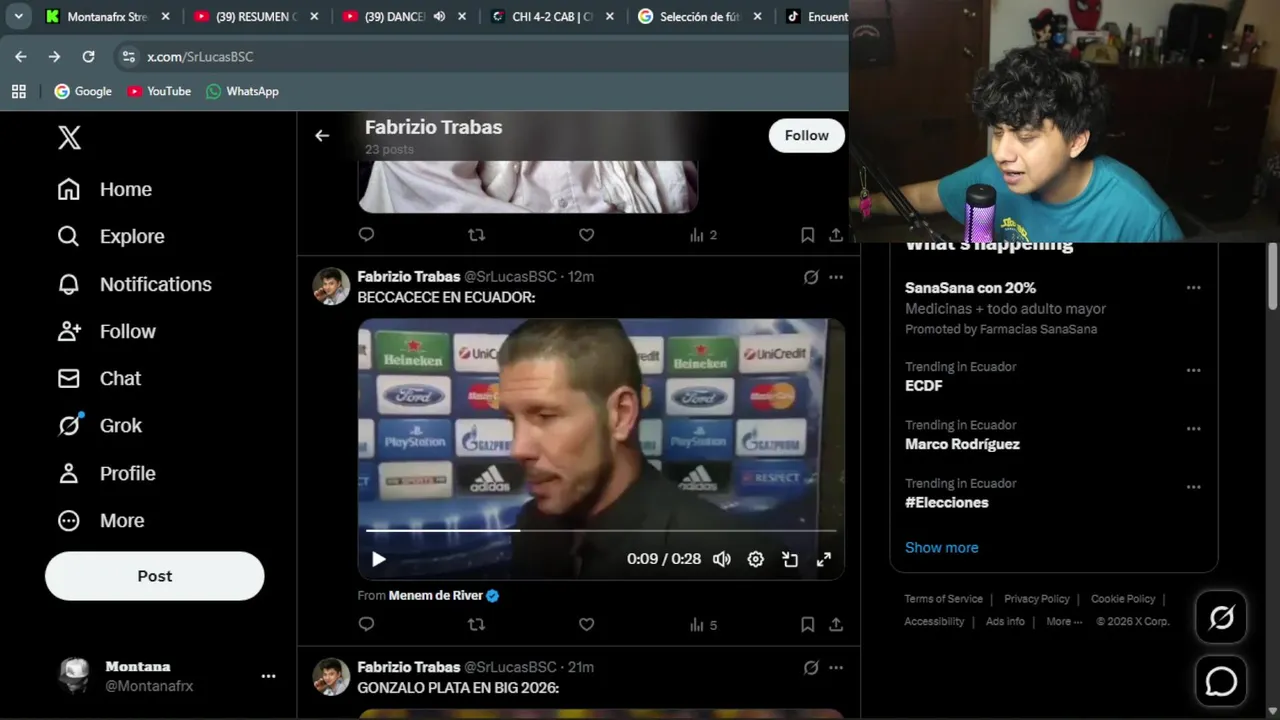Open floating chat messages button

[x=1221, y=682]
